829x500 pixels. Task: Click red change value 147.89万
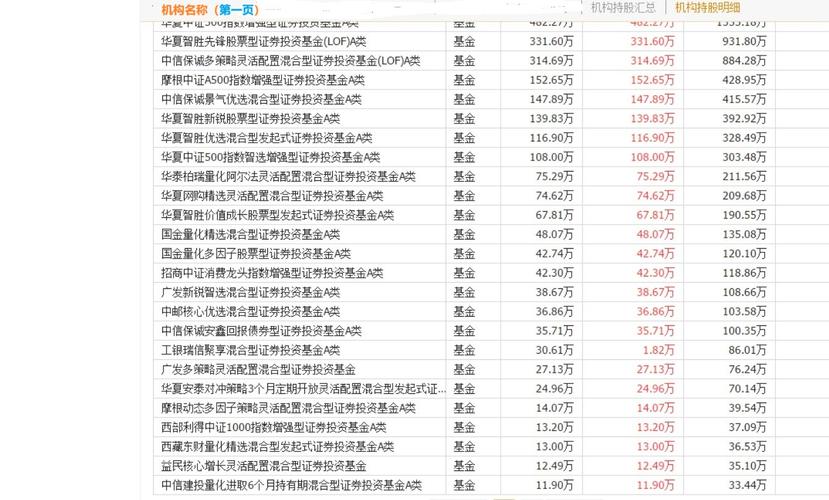pyautogui.click(x=652, y=99)
